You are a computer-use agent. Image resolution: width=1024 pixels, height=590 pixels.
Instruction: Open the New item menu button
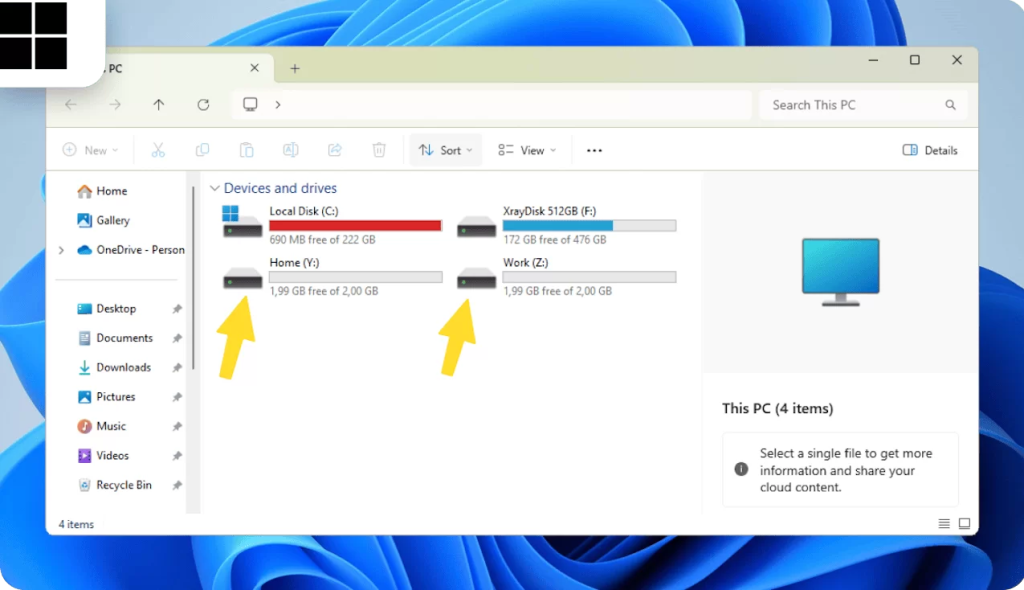pos(90,150)
